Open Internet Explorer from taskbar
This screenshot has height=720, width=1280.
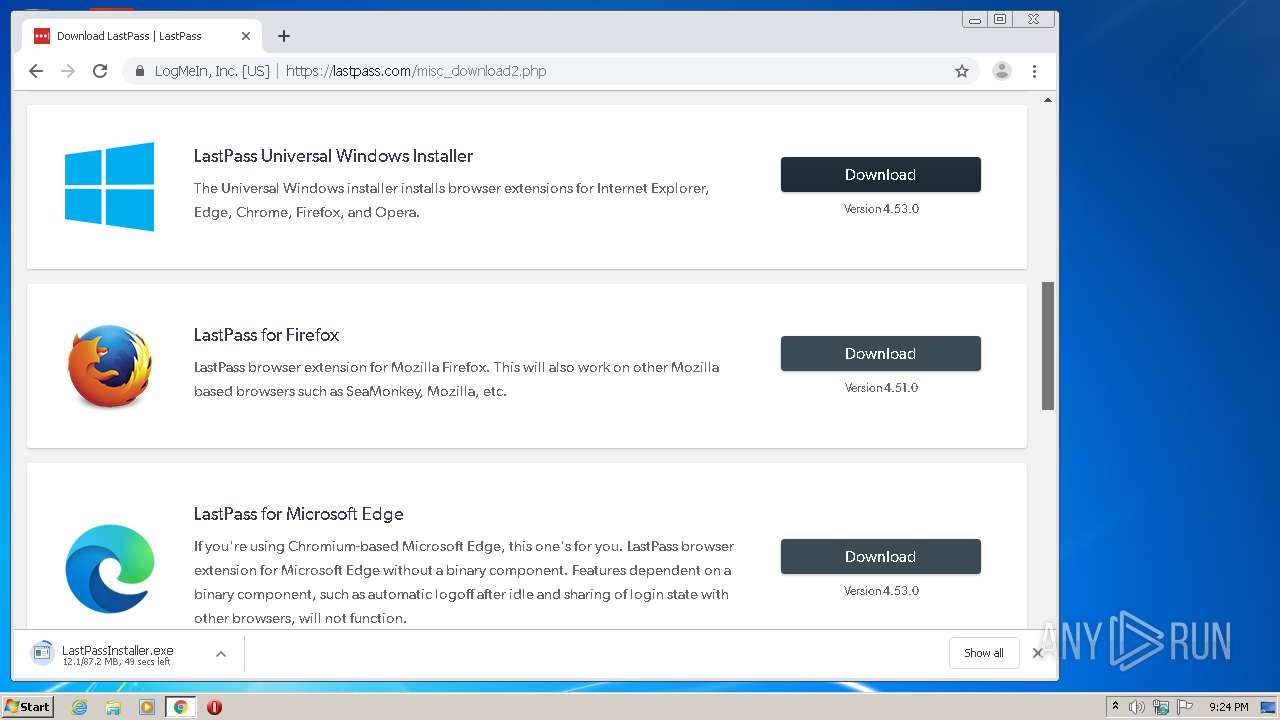(x=79, y=707)
